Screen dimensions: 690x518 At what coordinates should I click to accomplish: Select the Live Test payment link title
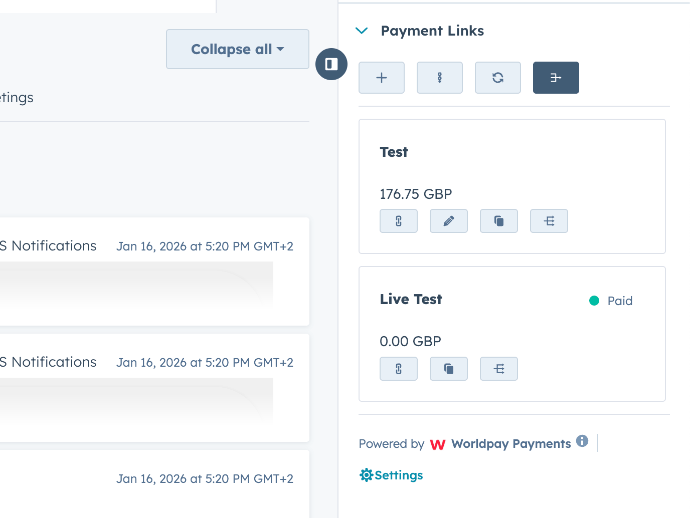(x=411, y=299)
